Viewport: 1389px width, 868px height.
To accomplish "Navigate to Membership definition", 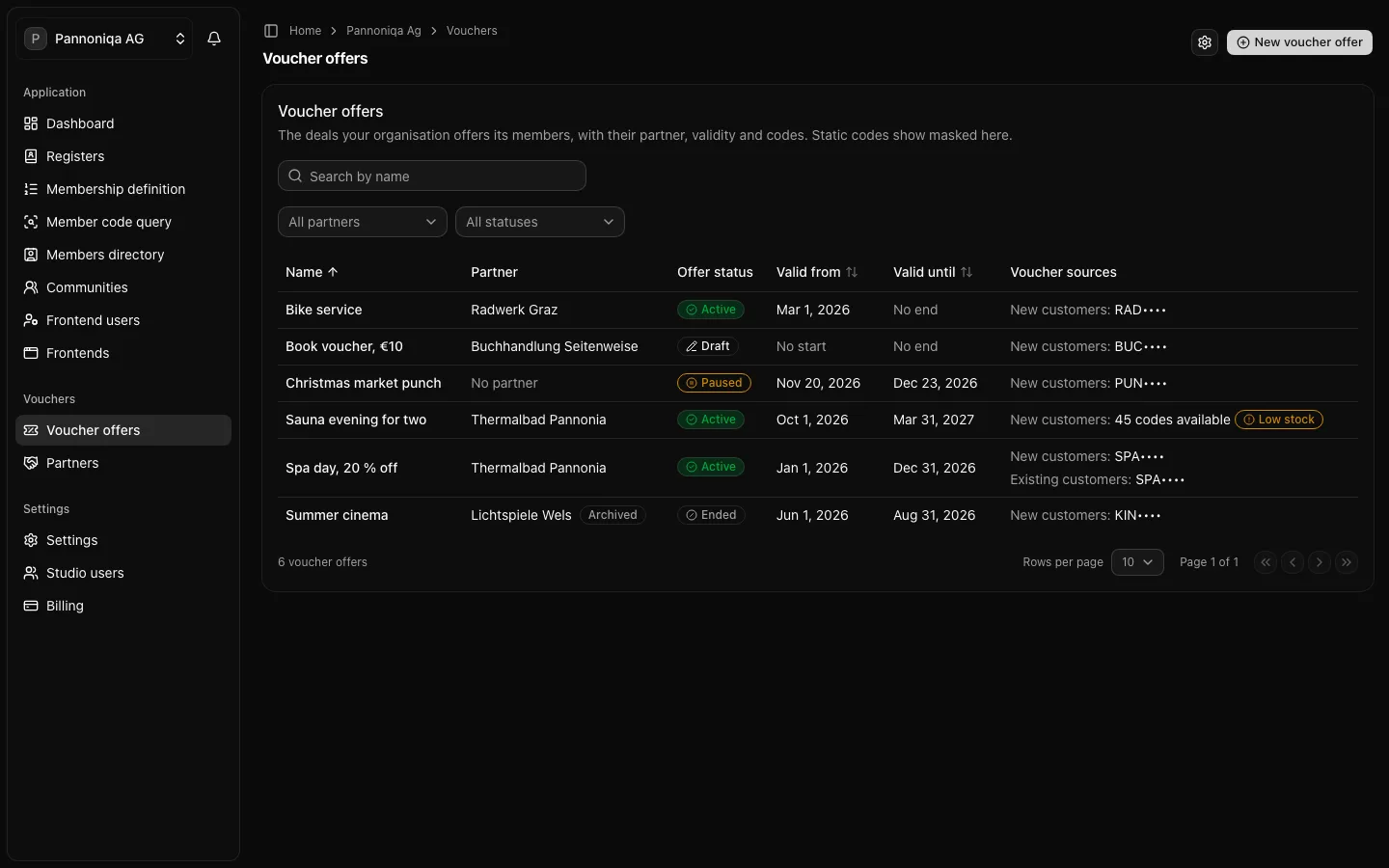I will (x=123, y=189).
